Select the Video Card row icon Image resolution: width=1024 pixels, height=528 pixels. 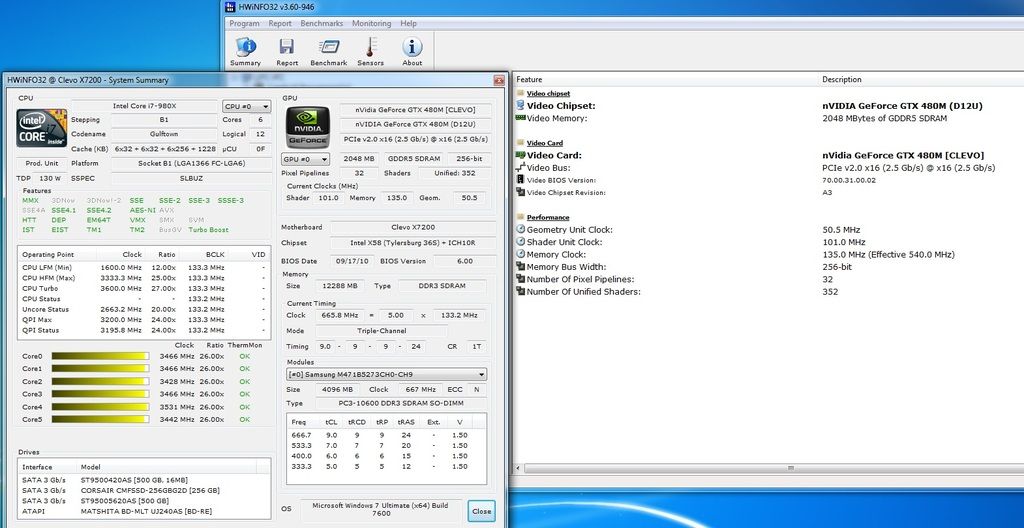(x=520, y=155)
